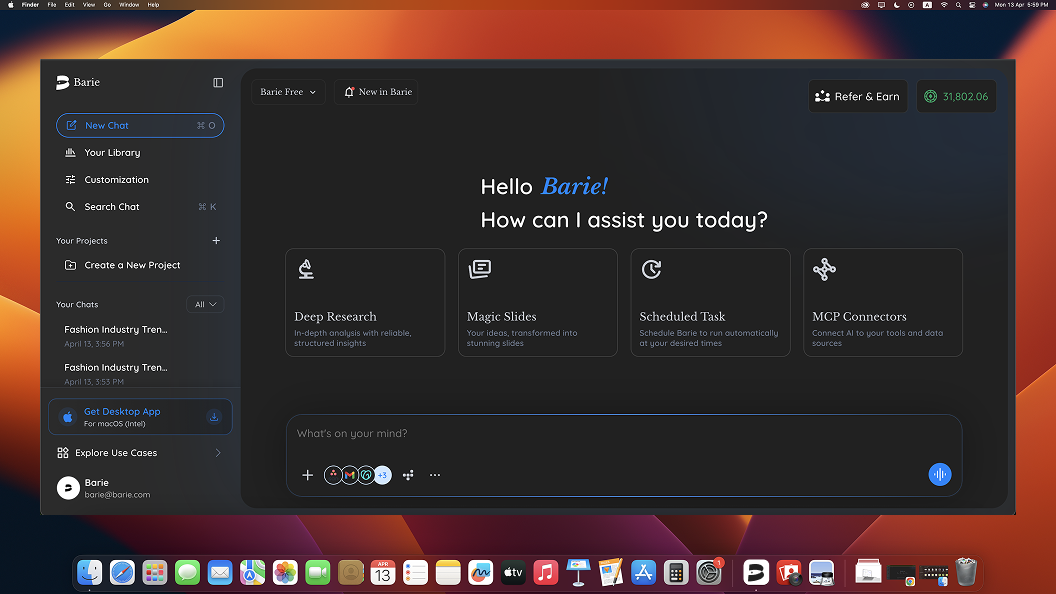Click the voice input waveform button
The image size is (1056, 594).
coord(939,475)
